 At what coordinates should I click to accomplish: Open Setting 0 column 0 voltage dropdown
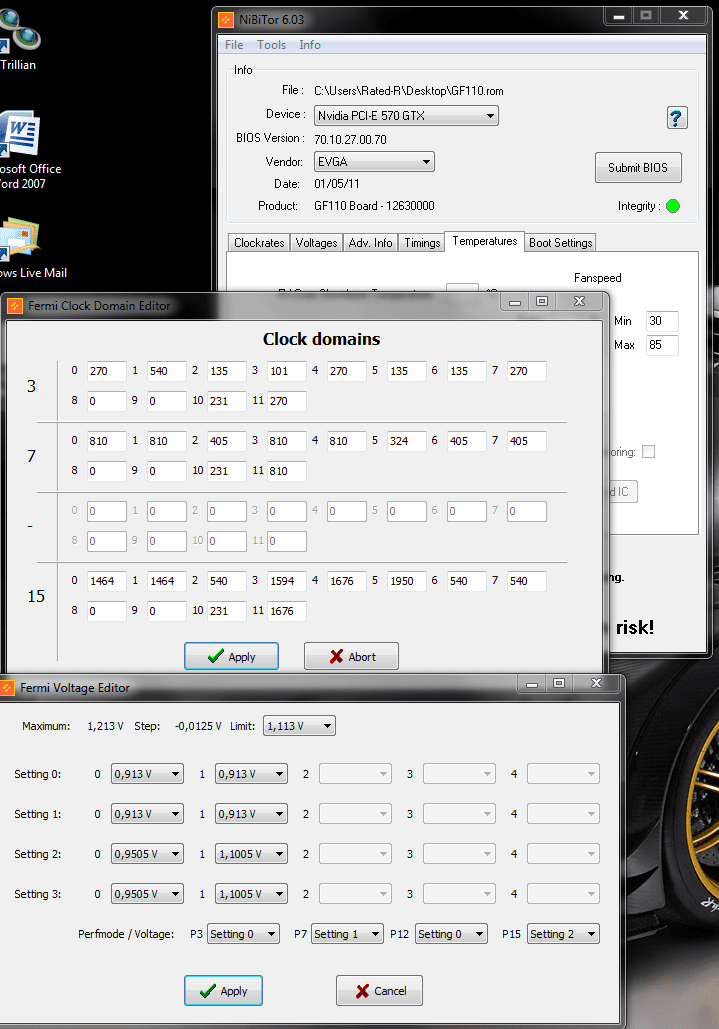[147, 774]
